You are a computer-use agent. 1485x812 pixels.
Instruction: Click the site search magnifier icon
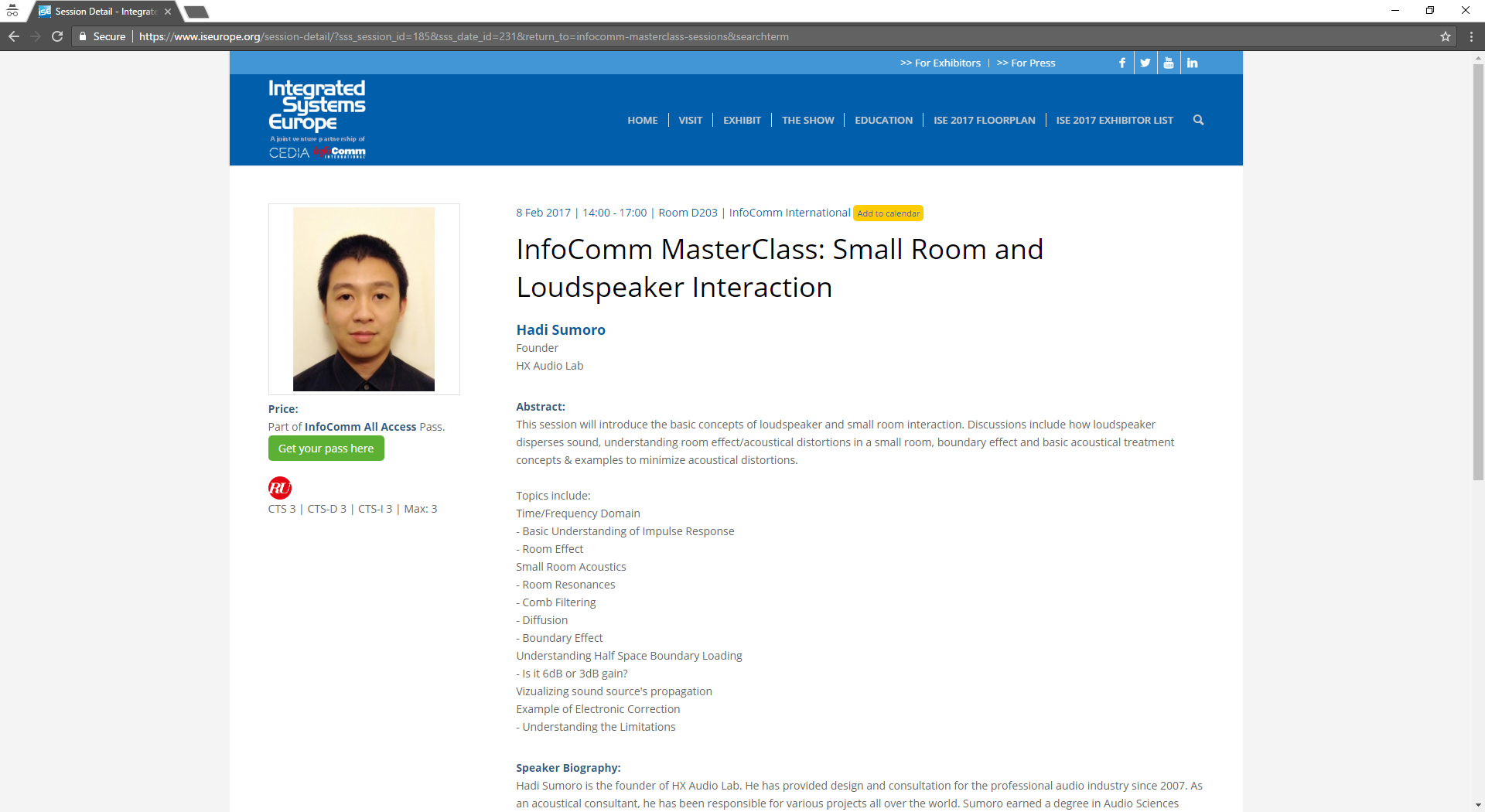[1198, 120]
